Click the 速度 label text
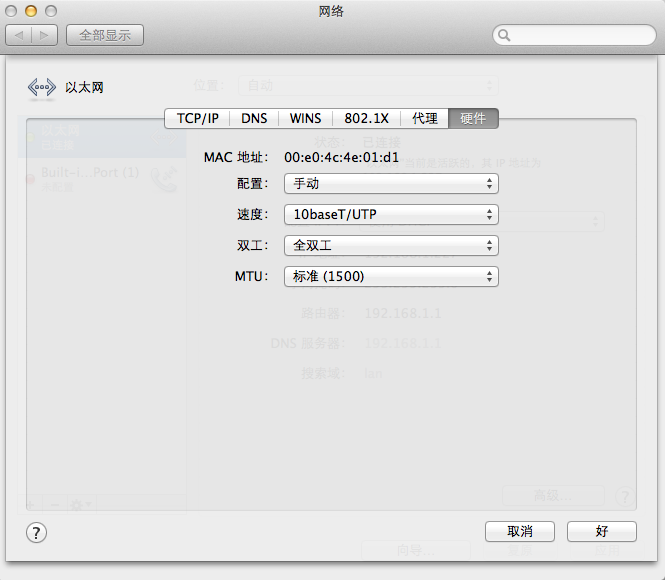The image size is (665, 580). tap(252, 215)
